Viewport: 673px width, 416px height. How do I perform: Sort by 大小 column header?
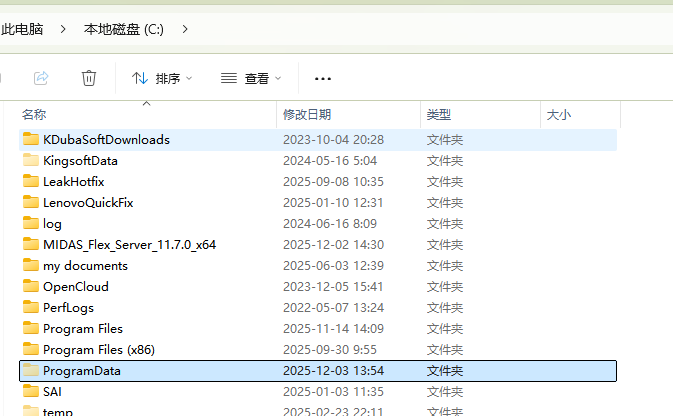(558, 115)
